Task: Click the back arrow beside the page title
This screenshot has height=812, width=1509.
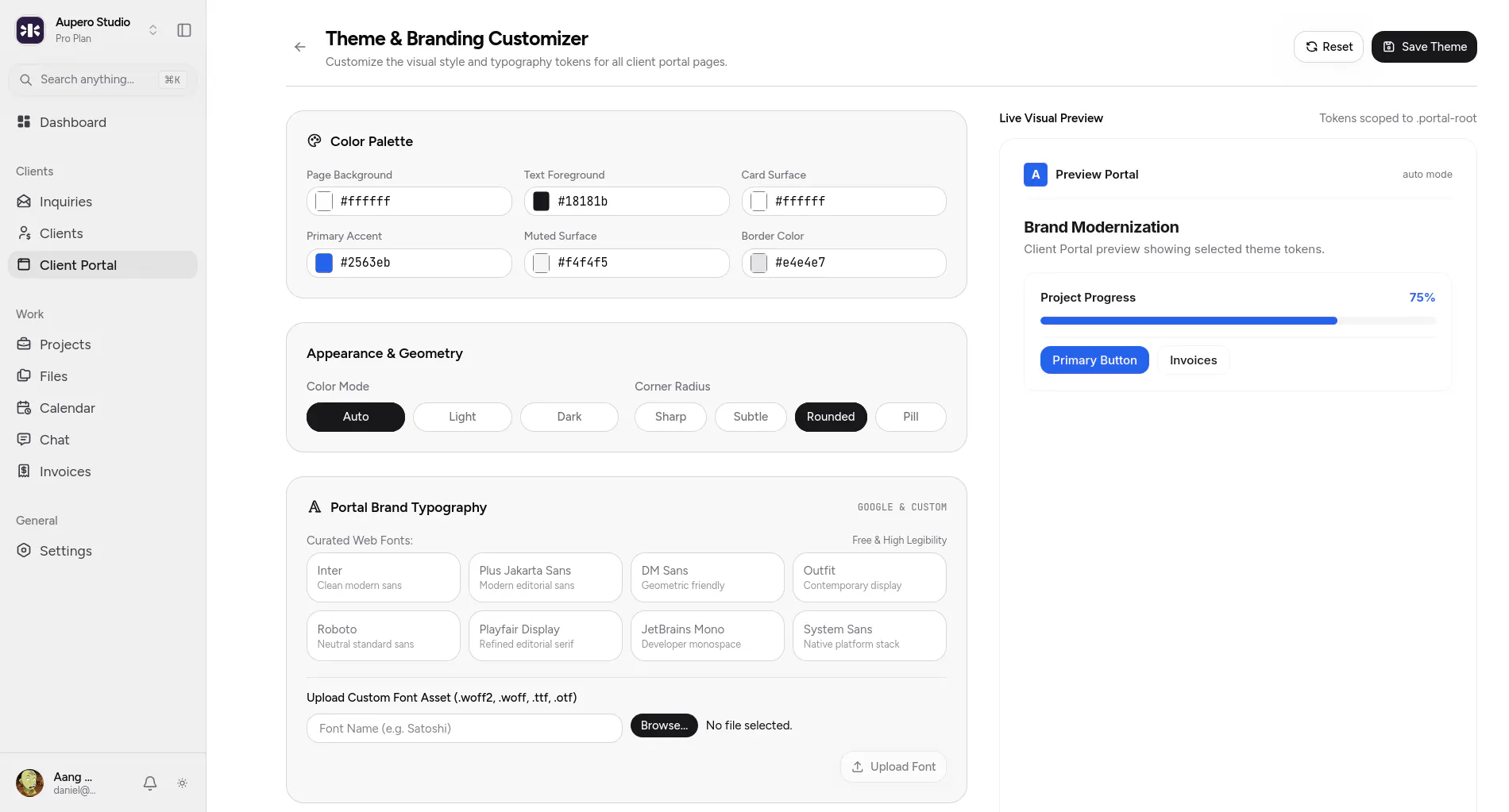Action: click(299, 47)
